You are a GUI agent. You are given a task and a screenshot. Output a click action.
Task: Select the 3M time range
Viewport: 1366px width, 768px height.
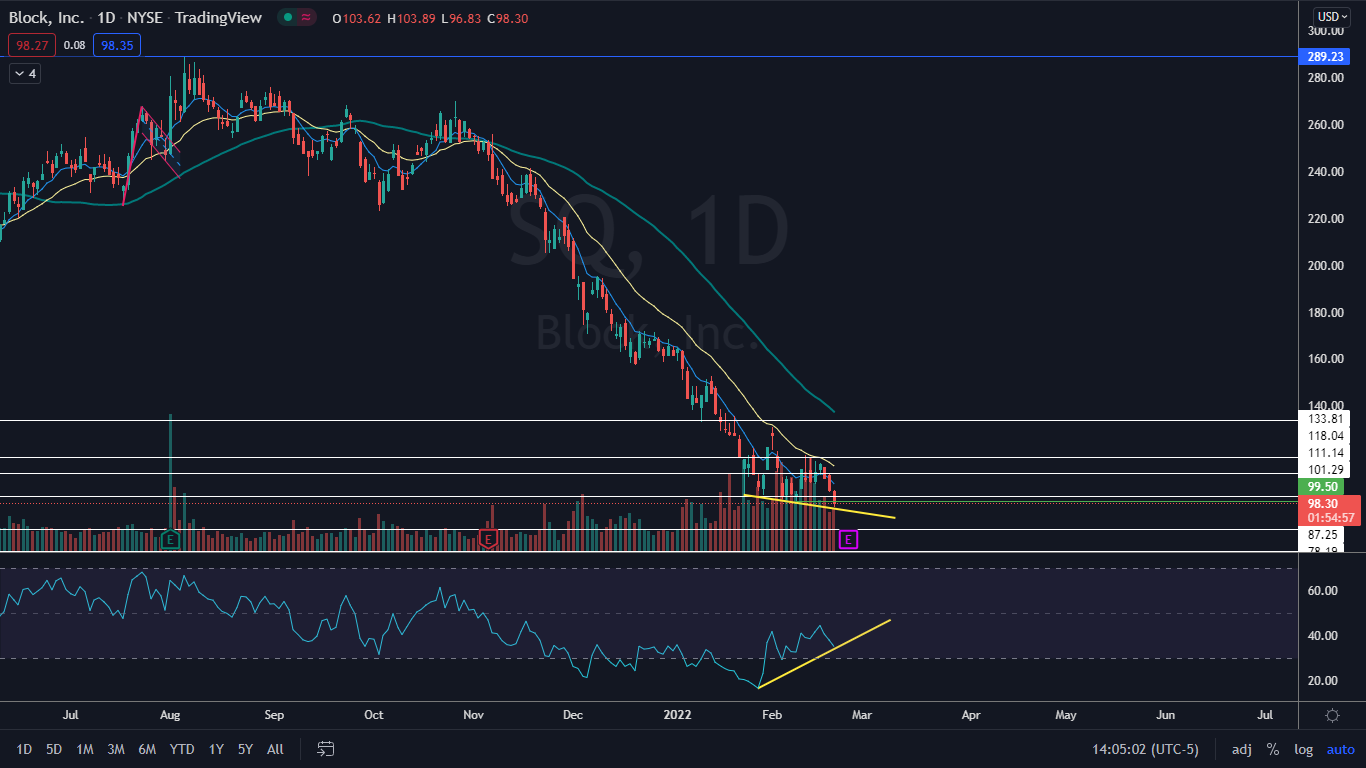tap(116, 749)
